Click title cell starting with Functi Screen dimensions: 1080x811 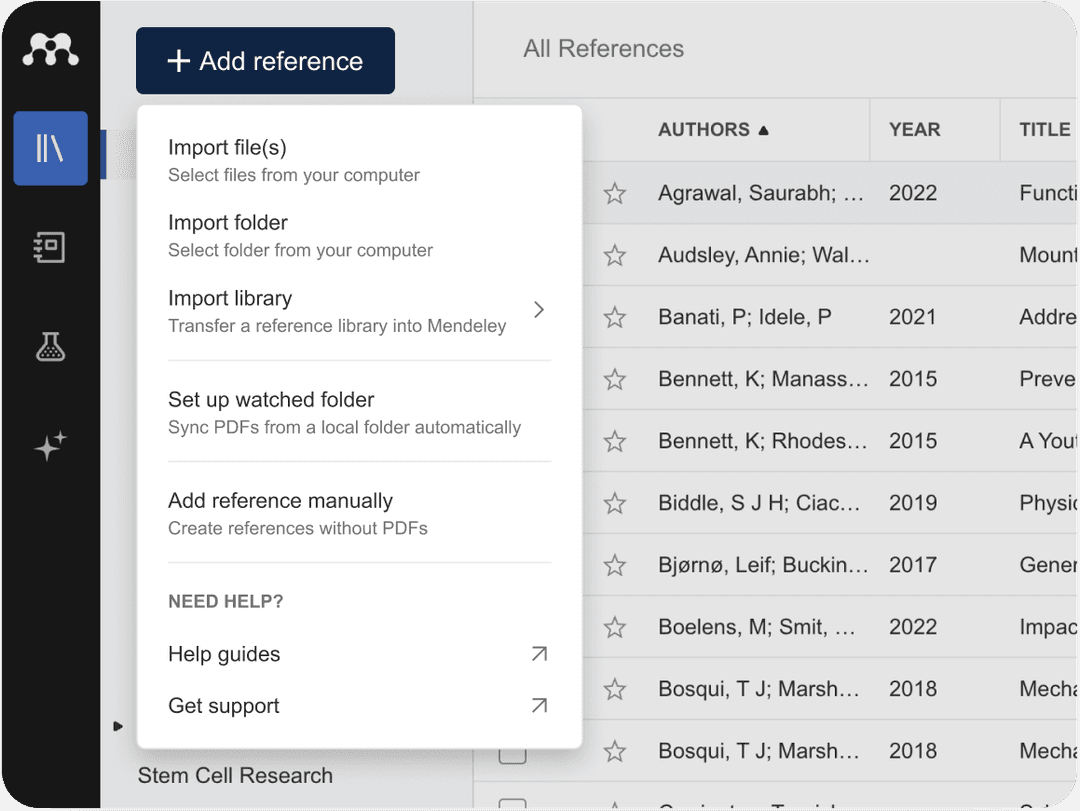pyautogui.click(x=1048, y=193)
